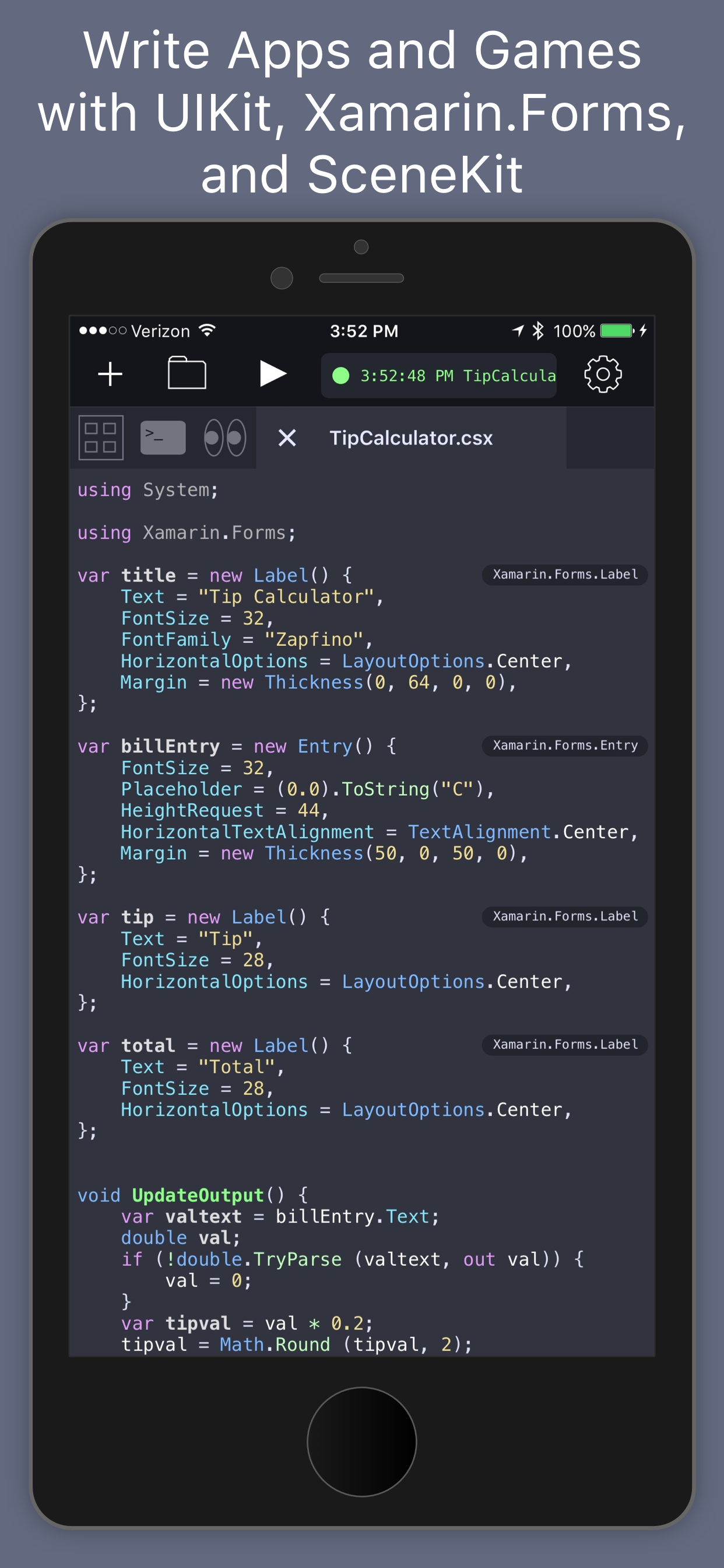Click 'tipval = val * 0.2' line
The height and width of the screenshot is (1568, 724).
[x=247, y=1324]
